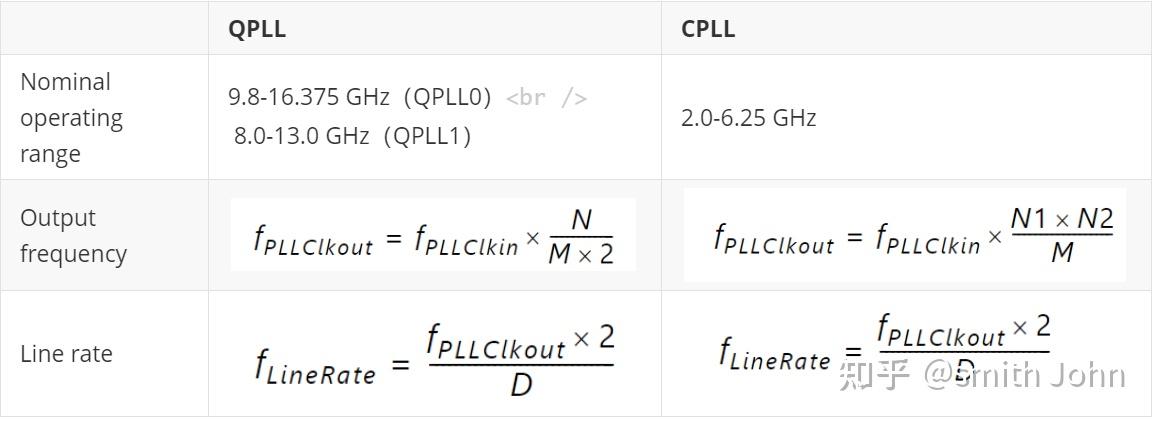This screenshot has width=1155, height=421.
Task: Click the CPLL line rate formula
Action: [884, 348]
